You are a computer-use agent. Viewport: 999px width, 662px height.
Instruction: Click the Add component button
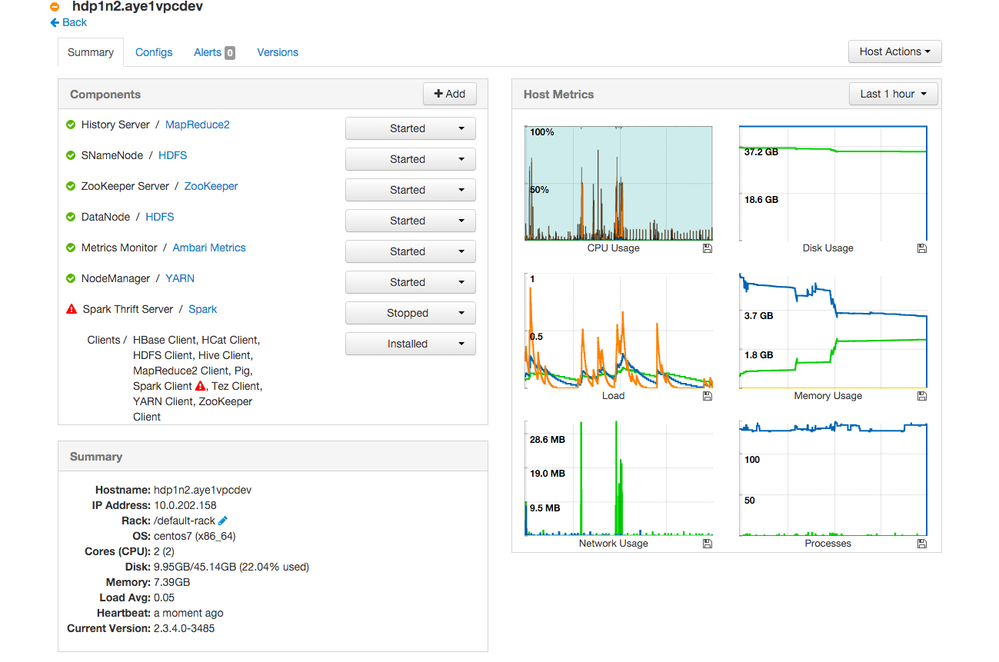click(450, 94)
